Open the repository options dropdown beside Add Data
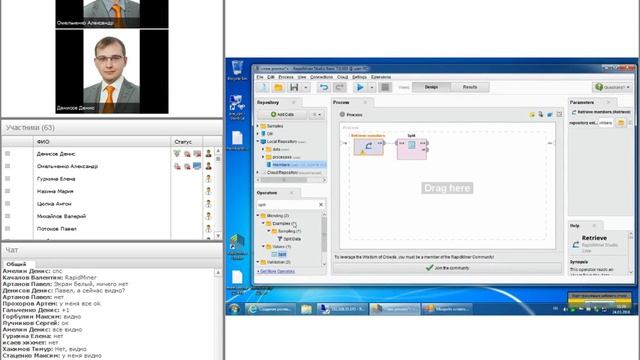The image size is (640, 360). 317,115
